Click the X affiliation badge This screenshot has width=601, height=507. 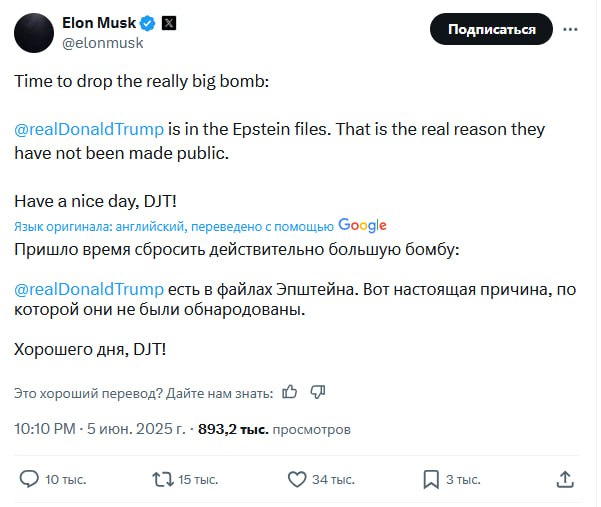[169, 22]
